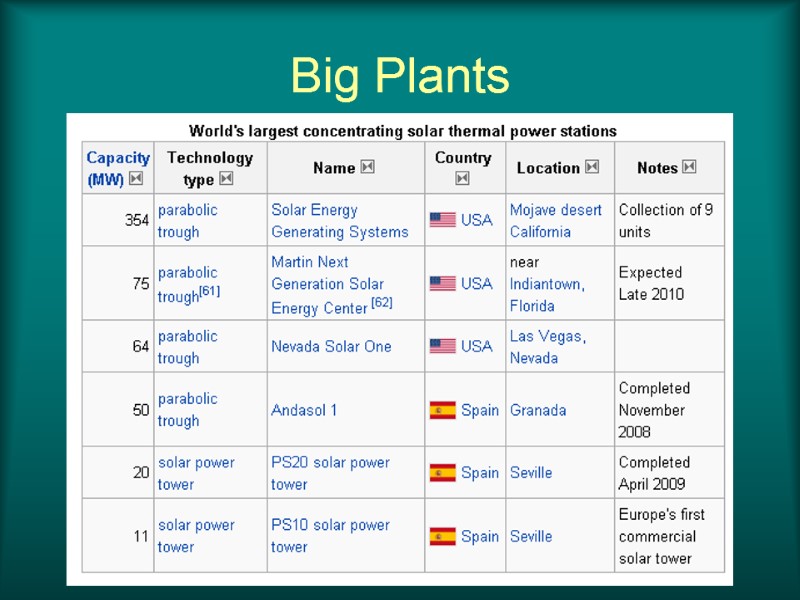Open the Seville link in the PS10 row

point(531,536)
